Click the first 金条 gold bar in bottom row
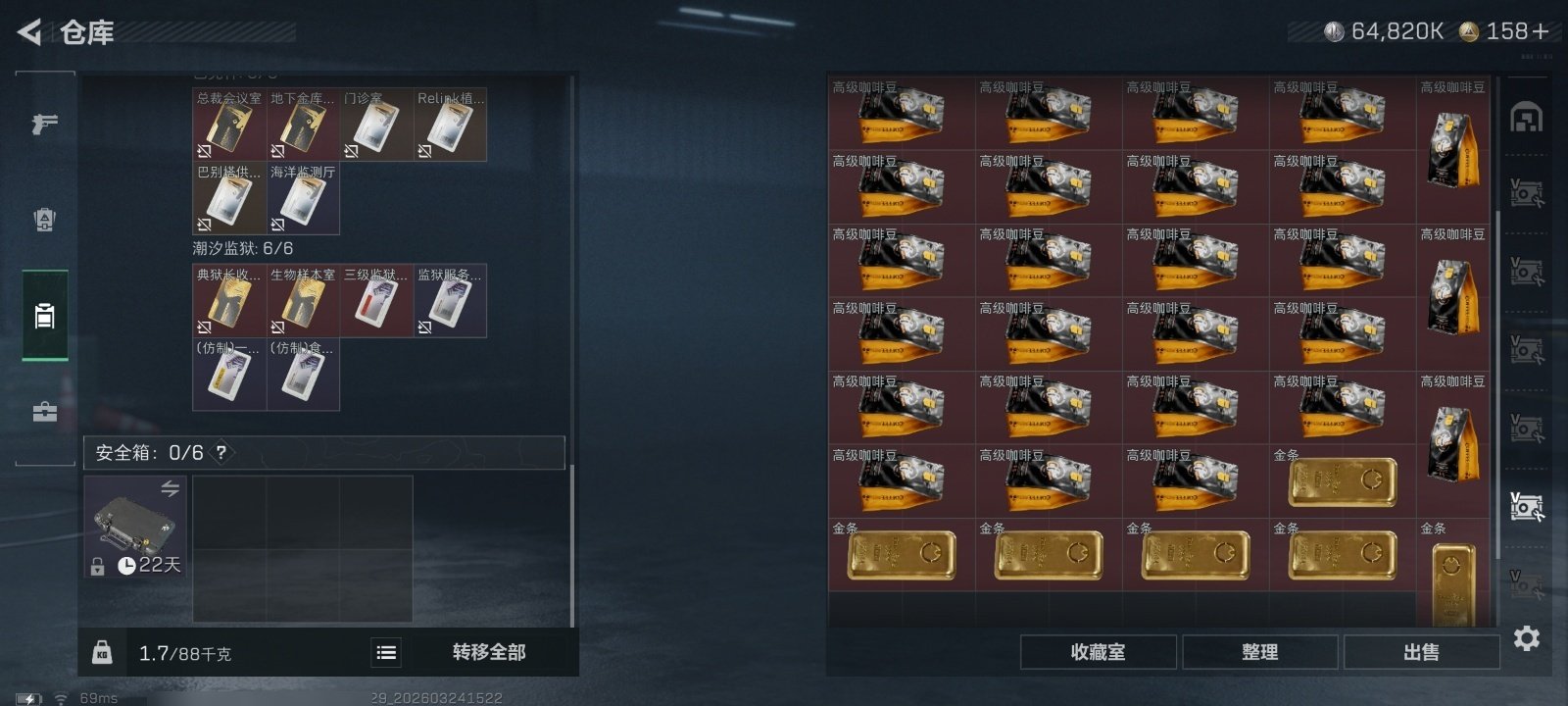This screenshot has width=1568, height=706. [902, 555]
